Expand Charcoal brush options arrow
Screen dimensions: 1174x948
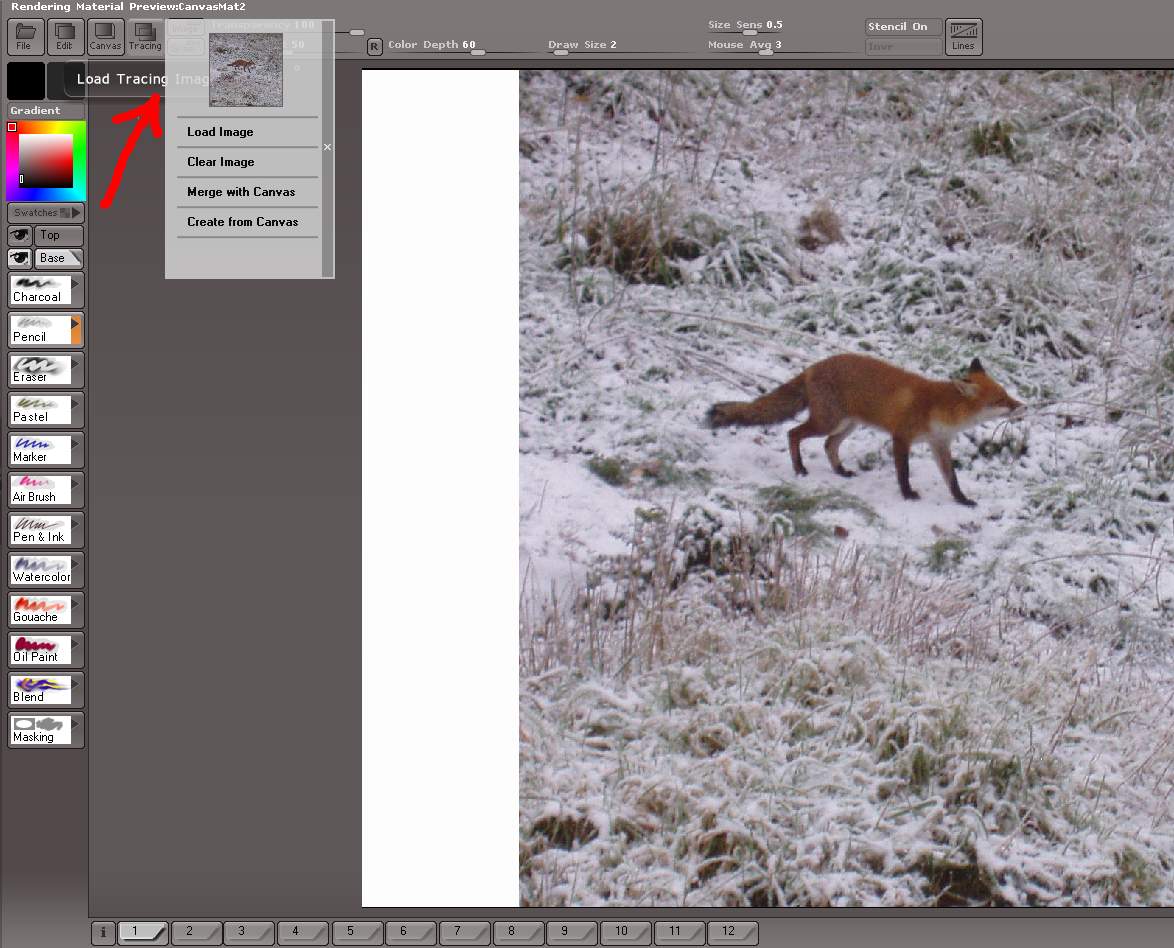(x=76, y=284)
